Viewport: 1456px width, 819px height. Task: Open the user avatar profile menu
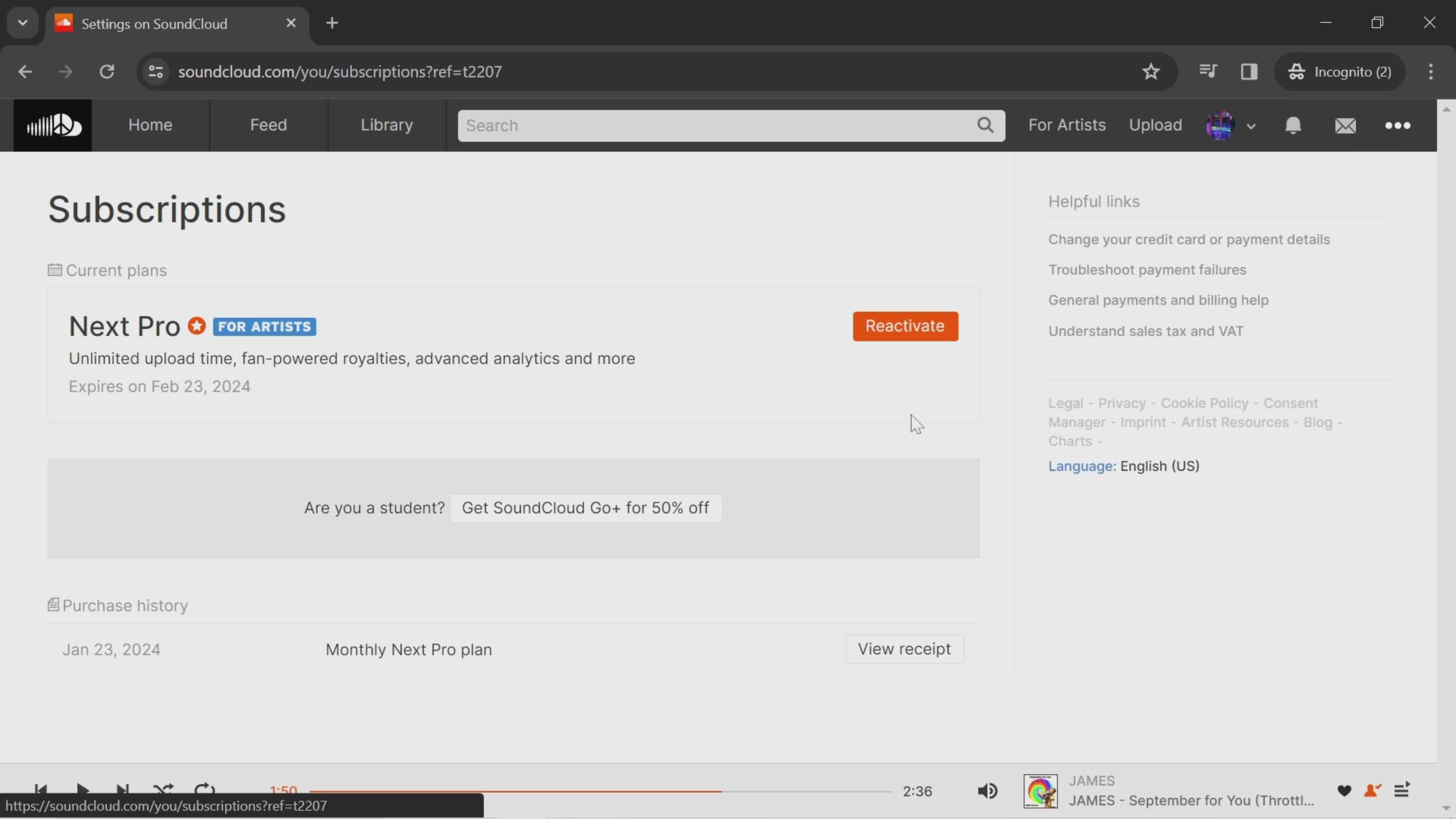pyautogui.click(x=1230, y=125)
